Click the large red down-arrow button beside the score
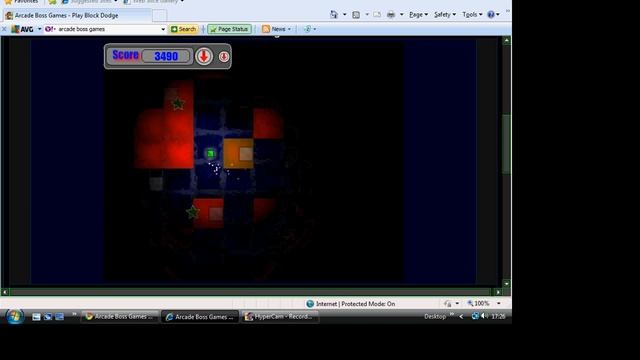640x360 pixels. coord(204,56)
